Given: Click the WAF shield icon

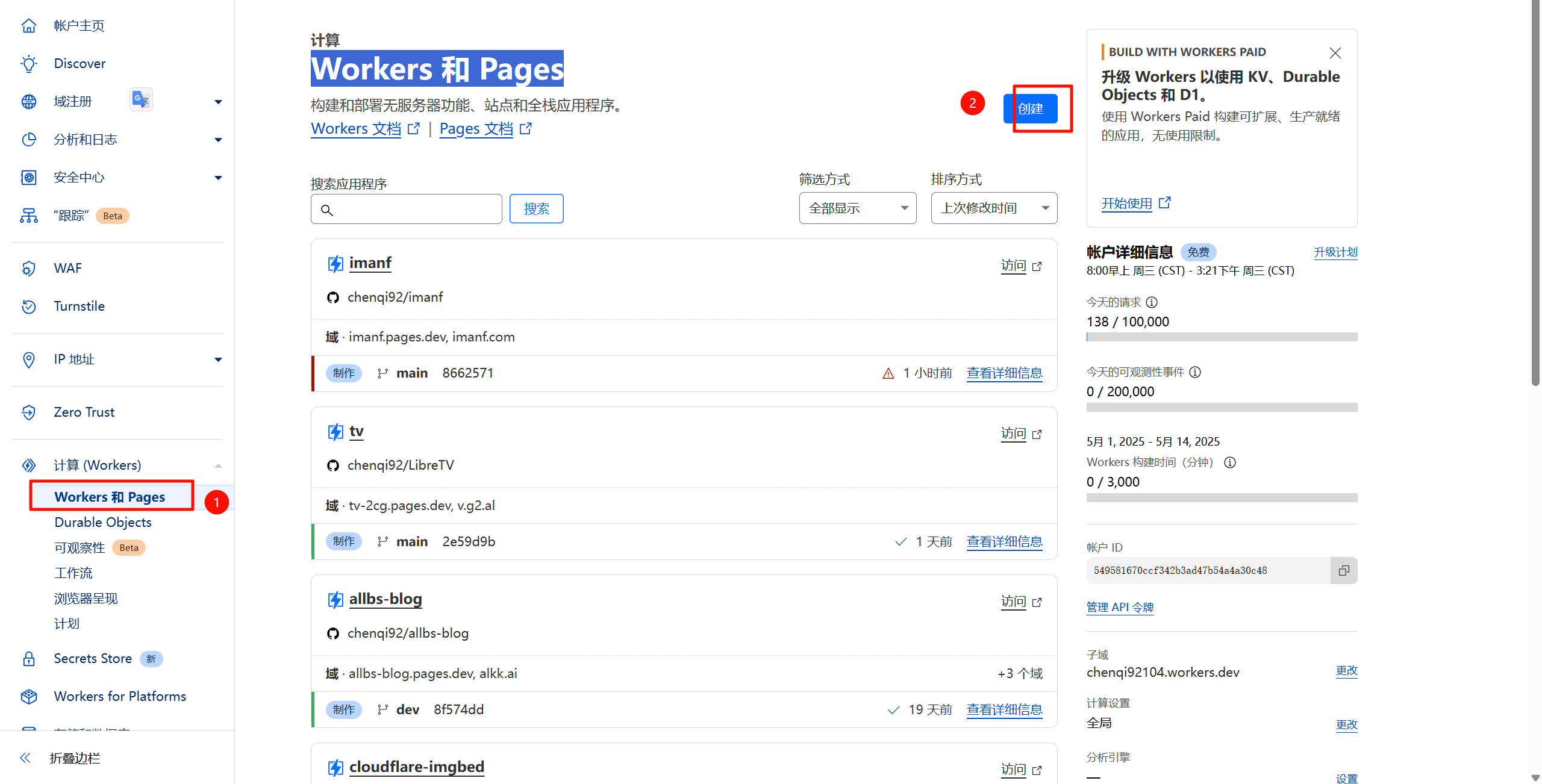Looking at the screenshot, I should coord(28,268).
